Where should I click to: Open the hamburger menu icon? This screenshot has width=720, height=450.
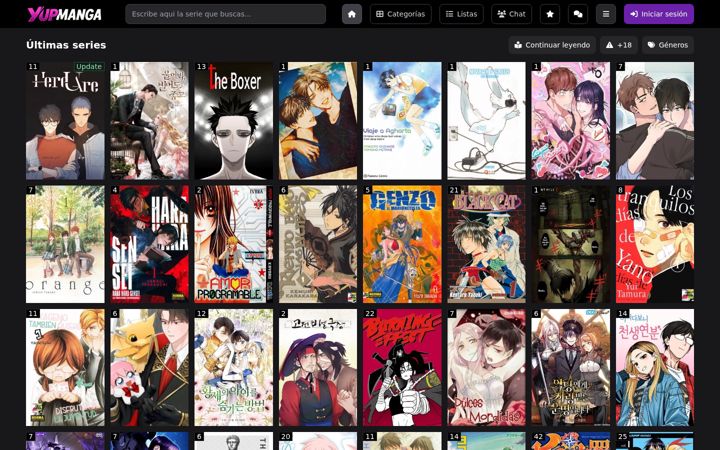tap(606, 14)
